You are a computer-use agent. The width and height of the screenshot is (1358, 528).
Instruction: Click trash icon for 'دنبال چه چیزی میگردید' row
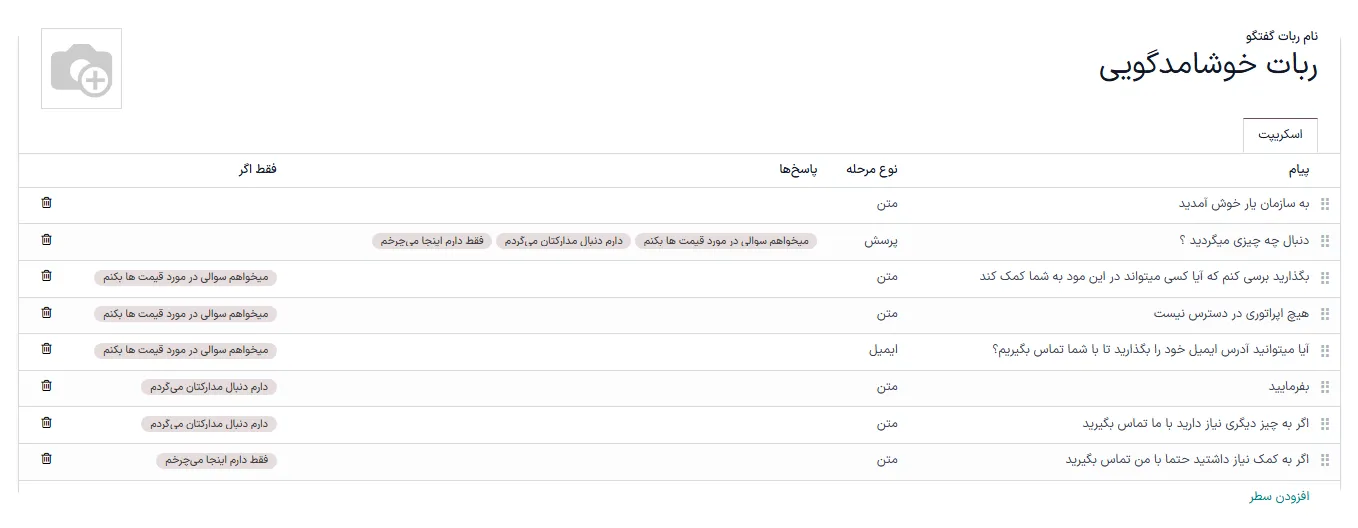[46, 240]
